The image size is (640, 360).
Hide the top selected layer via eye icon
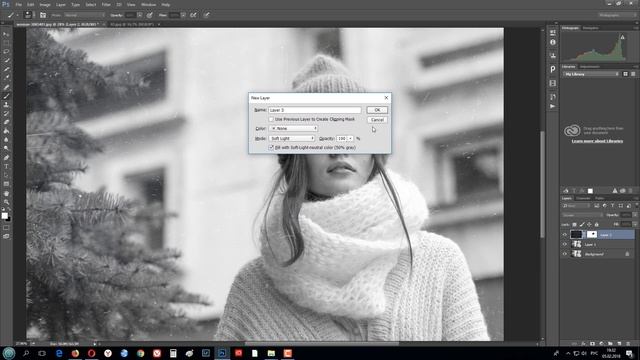[x=565, y=235]
